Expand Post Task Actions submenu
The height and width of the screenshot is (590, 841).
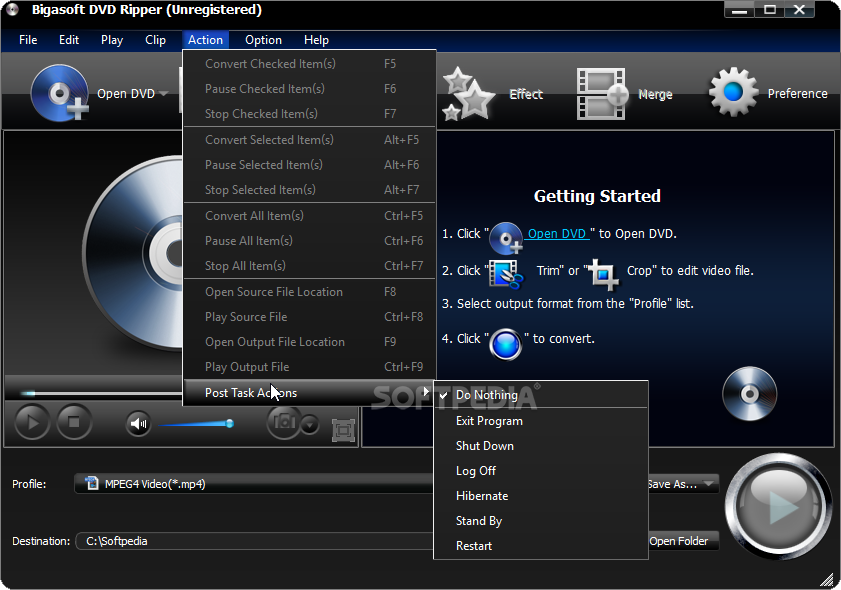point(309,393)
